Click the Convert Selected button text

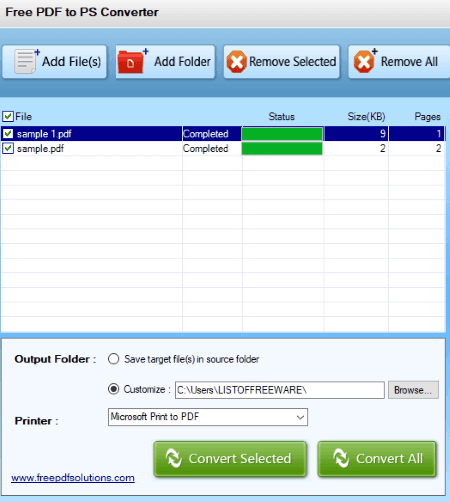coord(240,459)
